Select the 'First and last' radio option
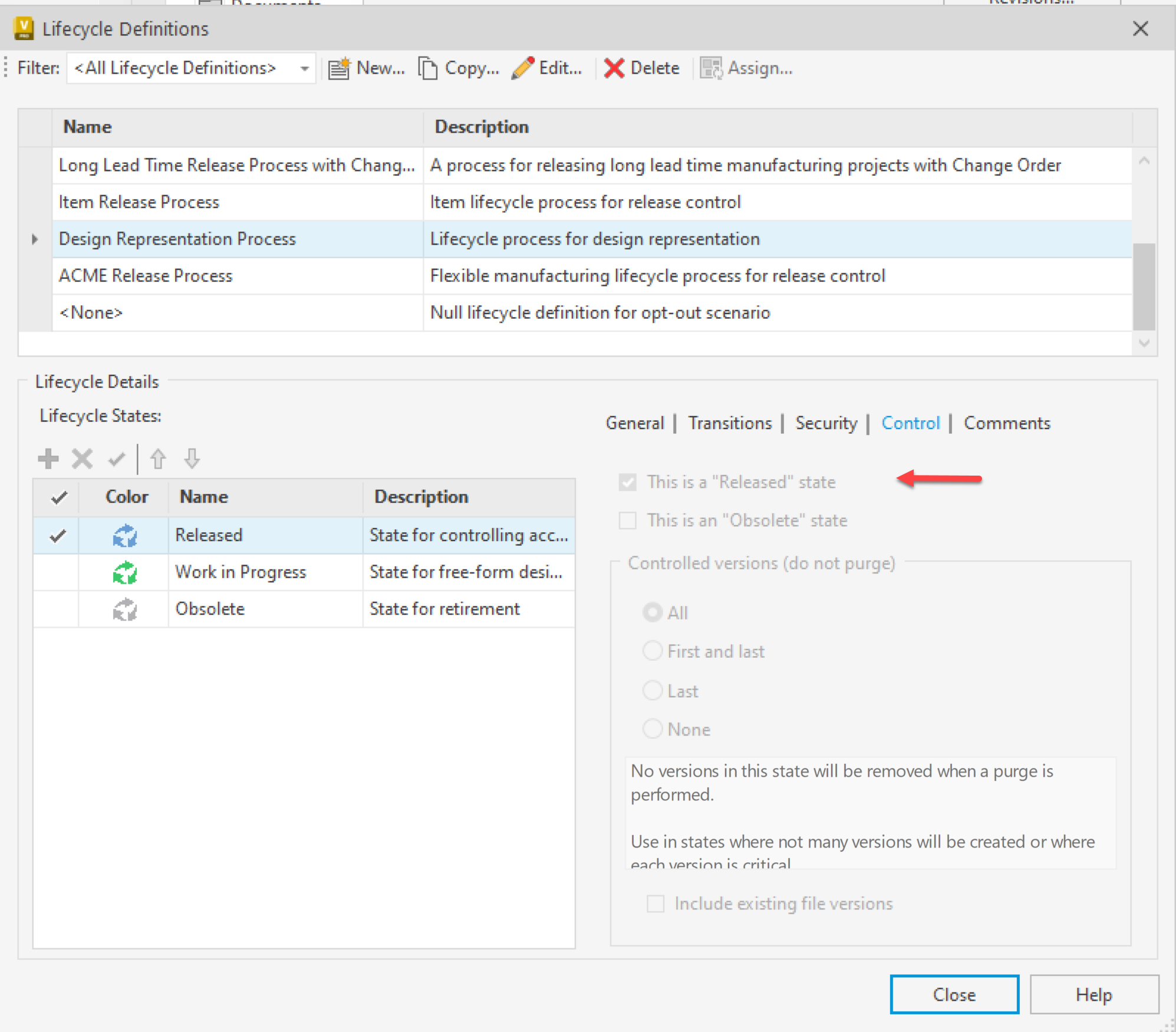Image resolution: width=1176 pixels, height=1032 pixels. [x=652, y=651]
